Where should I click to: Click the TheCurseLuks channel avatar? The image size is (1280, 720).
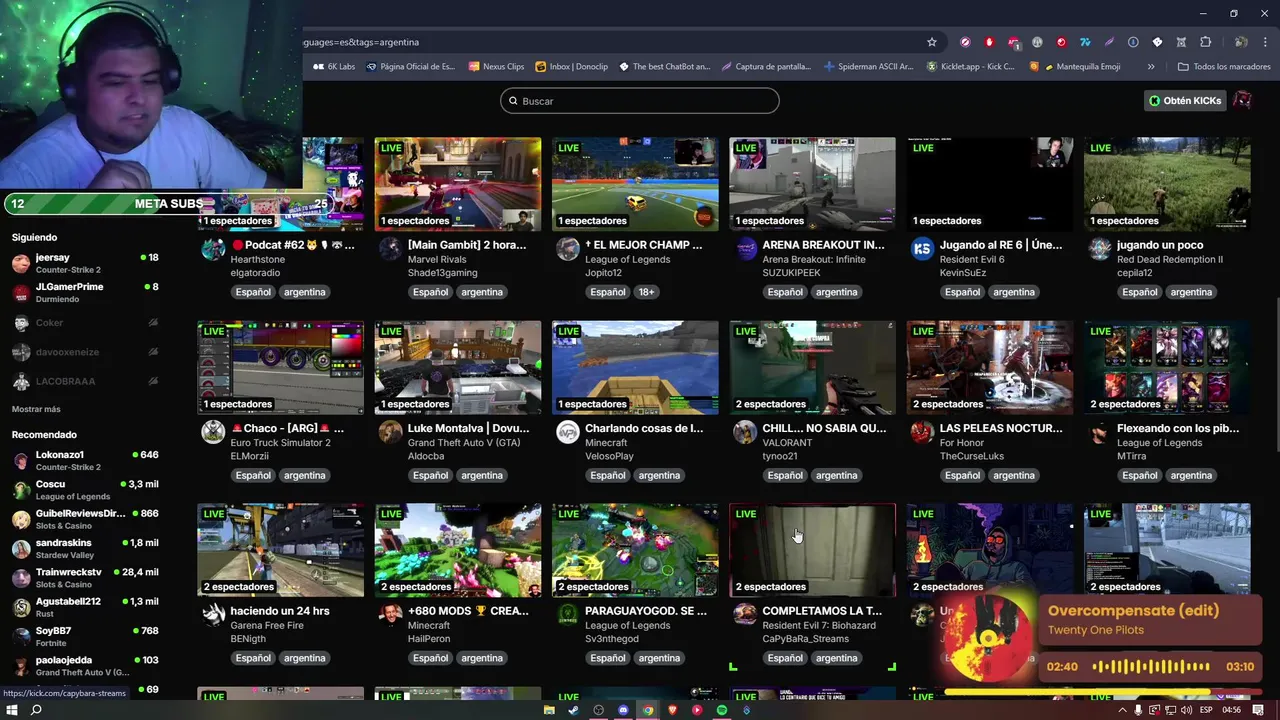coord(922,432)
